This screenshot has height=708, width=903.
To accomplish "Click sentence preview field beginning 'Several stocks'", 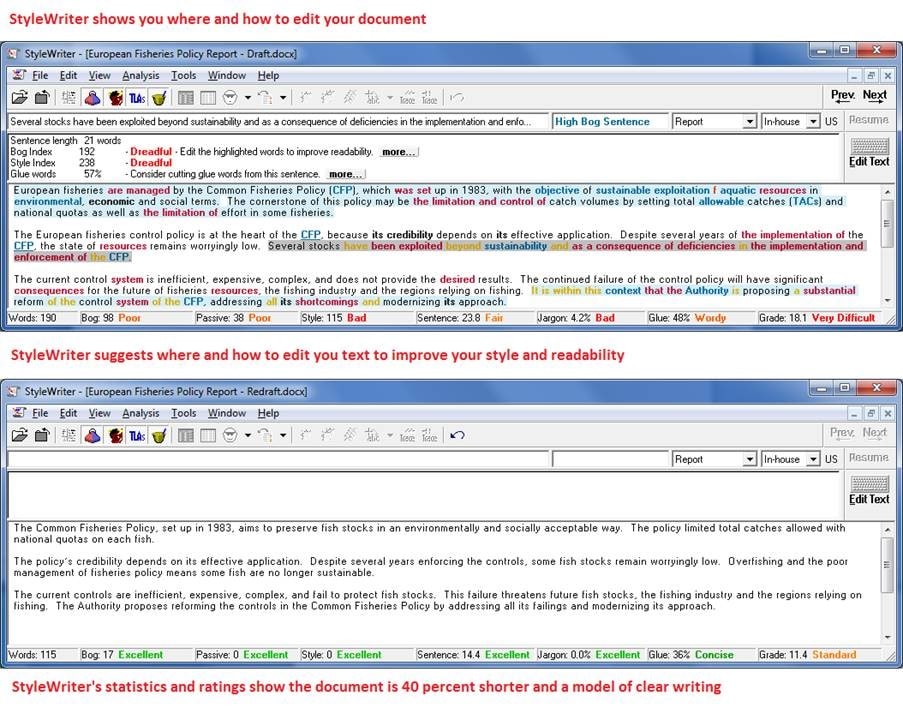I will pos(278,122).
